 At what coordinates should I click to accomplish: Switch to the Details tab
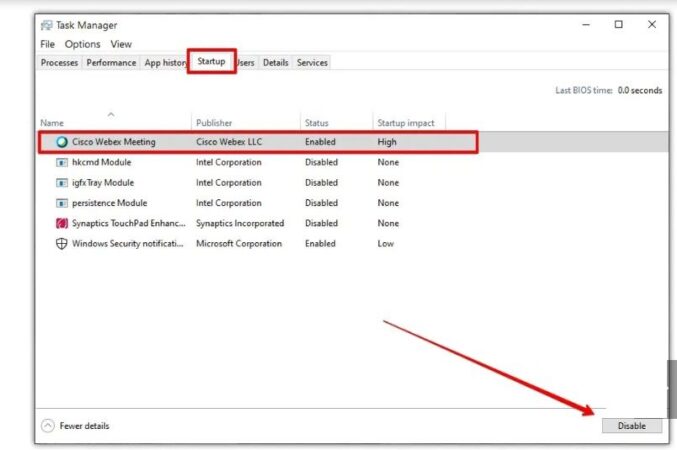pyautogui.click(x=275, y=63)
